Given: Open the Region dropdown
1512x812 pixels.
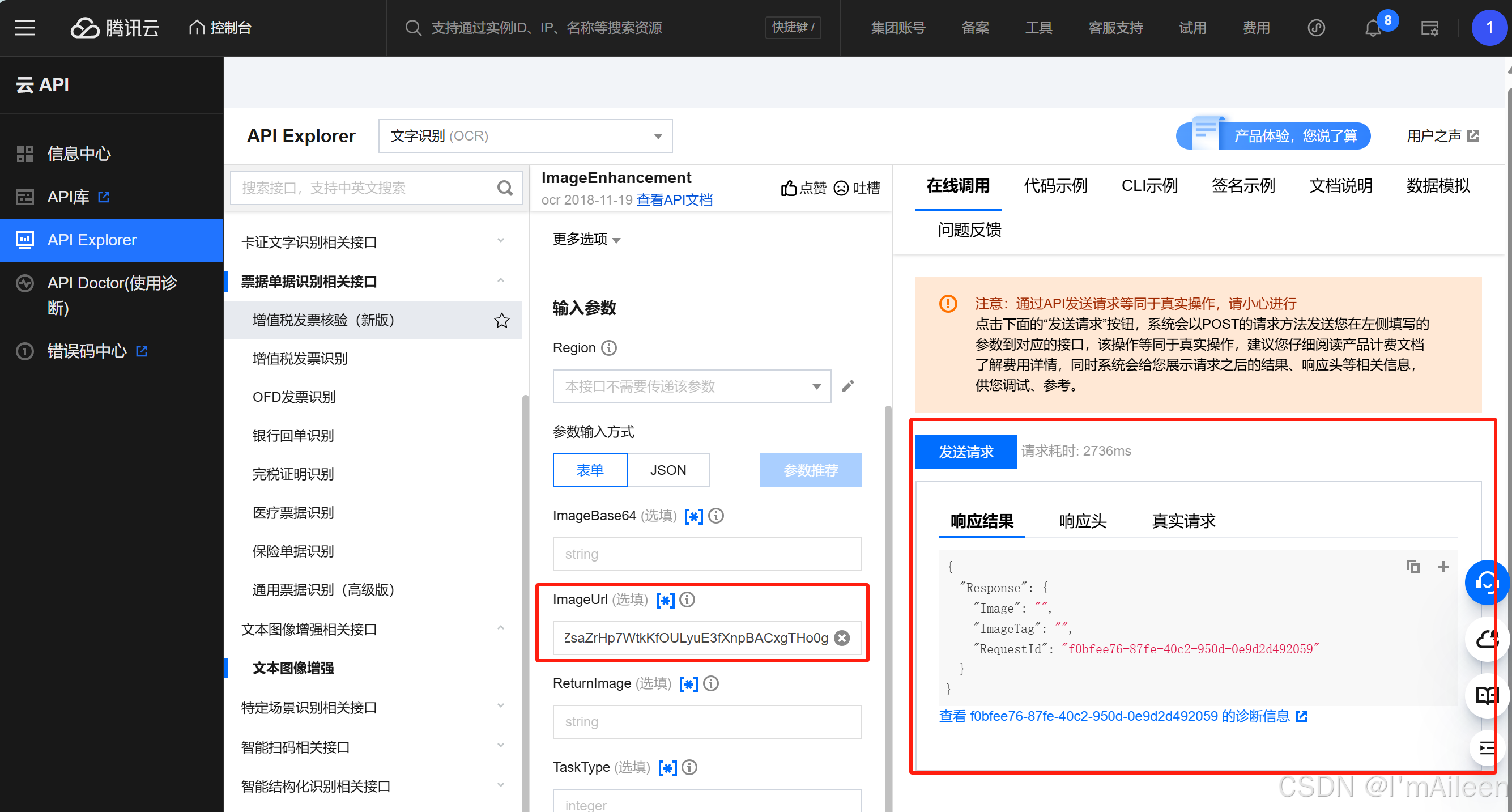Looking at the screenshot, I should [x=692, y=386].
